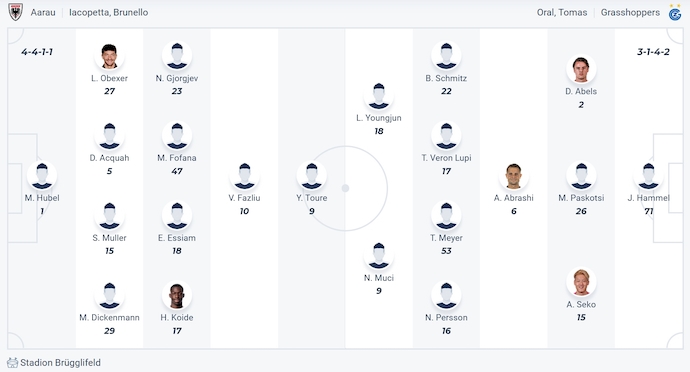The width and height of the screenshot is (690, 372).
Task: Open H. Koide's player photo
Action: [x=177, y=295]
